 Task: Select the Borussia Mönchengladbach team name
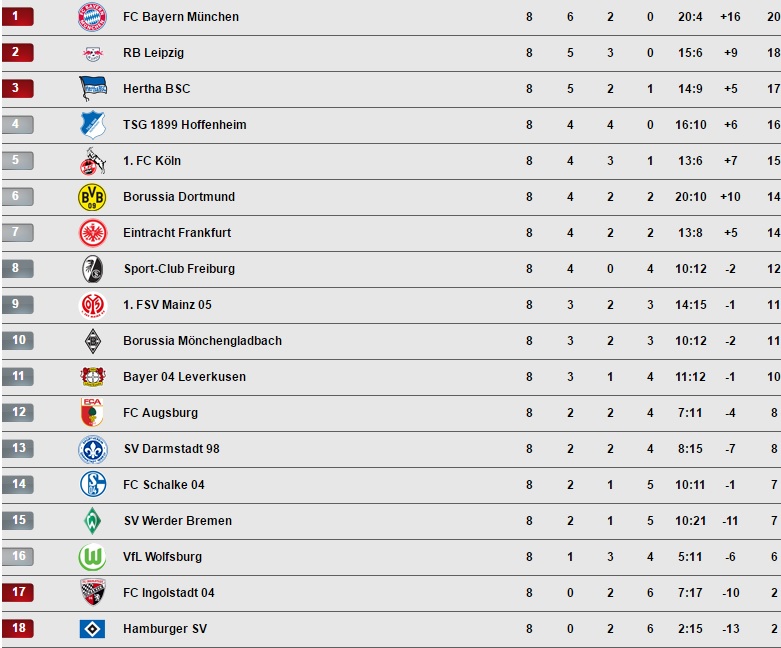pos(203,341)
